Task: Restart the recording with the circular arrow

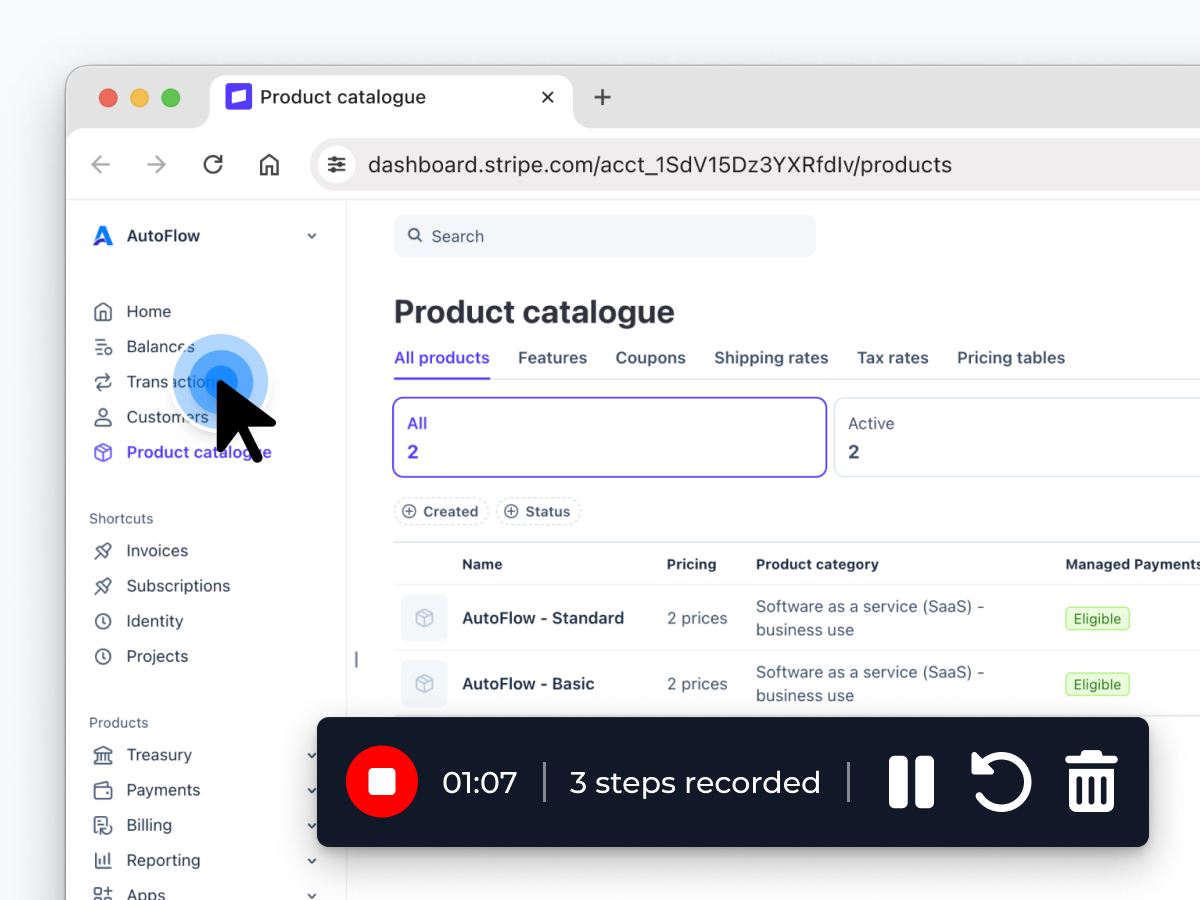Action: click(1001, 781)
